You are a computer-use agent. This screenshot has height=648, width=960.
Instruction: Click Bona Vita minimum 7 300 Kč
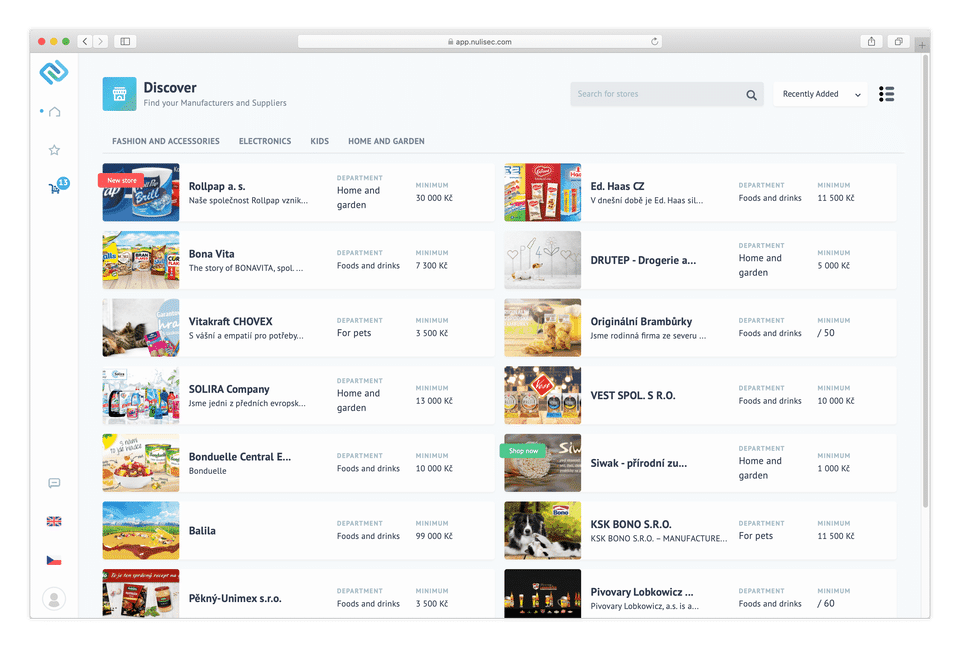pyautogui.click(x=432, y=266)
